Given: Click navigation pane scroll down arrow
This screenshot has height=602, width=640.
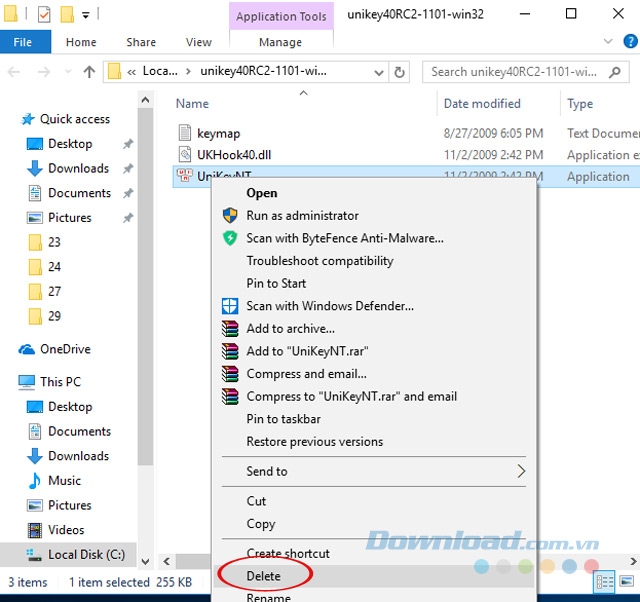Looking at the screenshot, I should pyautogui.click(x=145, y=562).
